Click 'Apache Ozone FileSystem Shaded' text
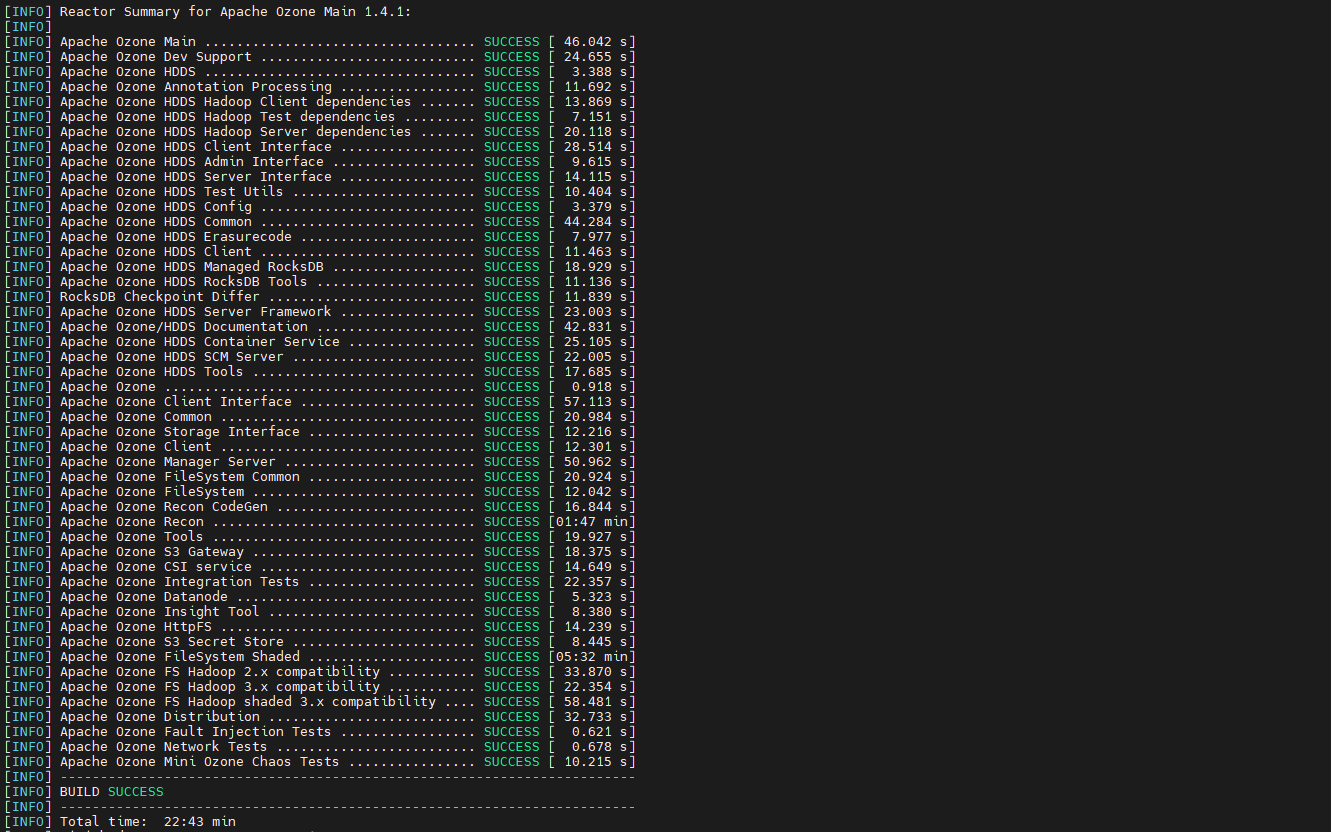The height and width of the screenshot is (832, 1331). pos(180,657)
